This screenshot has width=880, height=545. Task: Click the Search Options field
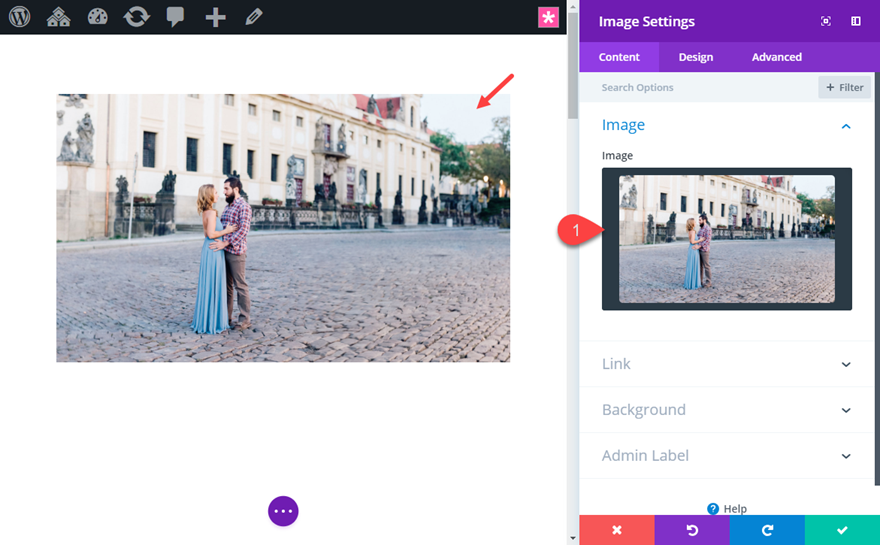click(699, 87)
